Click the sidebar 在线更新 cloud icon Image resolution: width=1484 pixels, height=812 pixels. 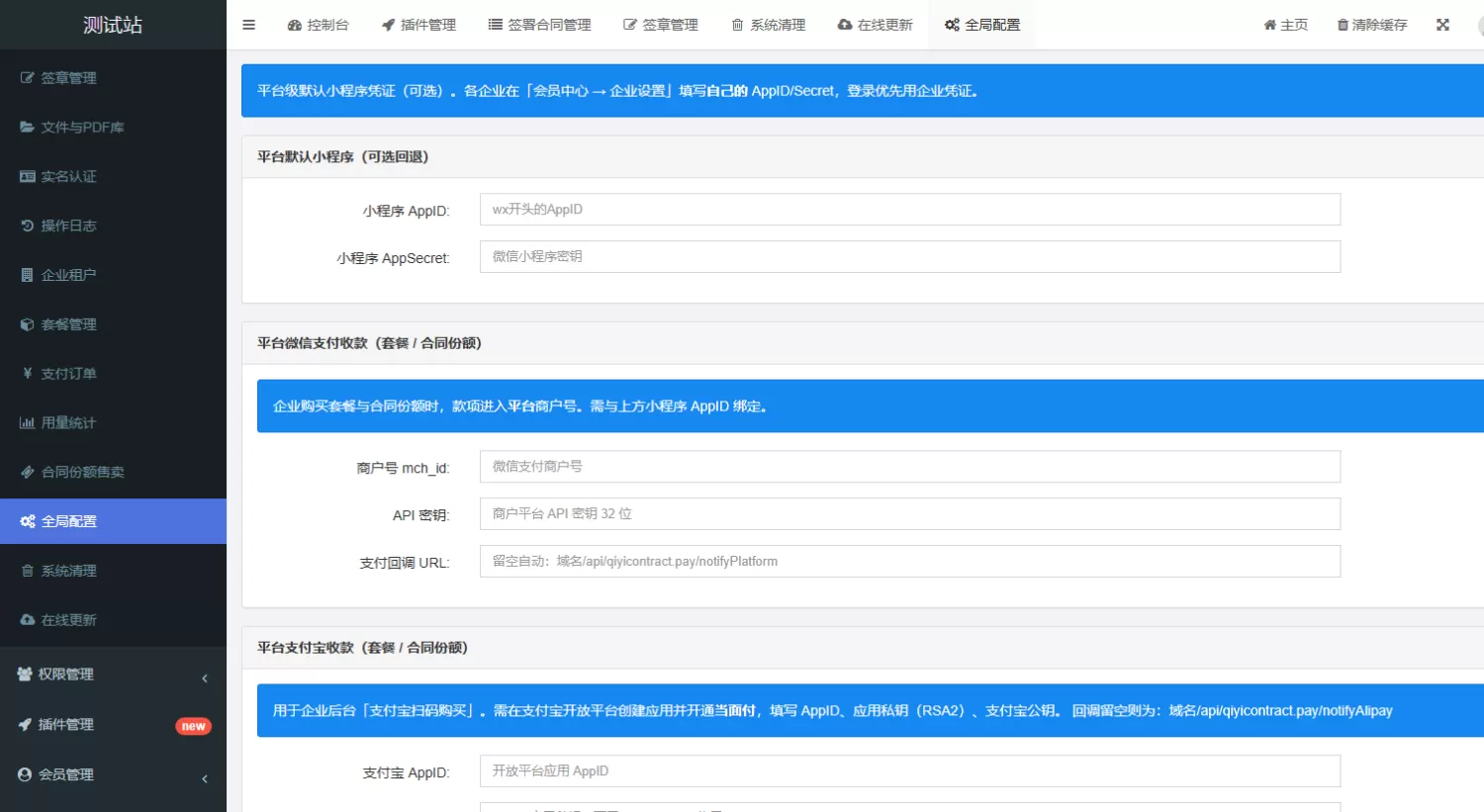click(x=28, y=620)
